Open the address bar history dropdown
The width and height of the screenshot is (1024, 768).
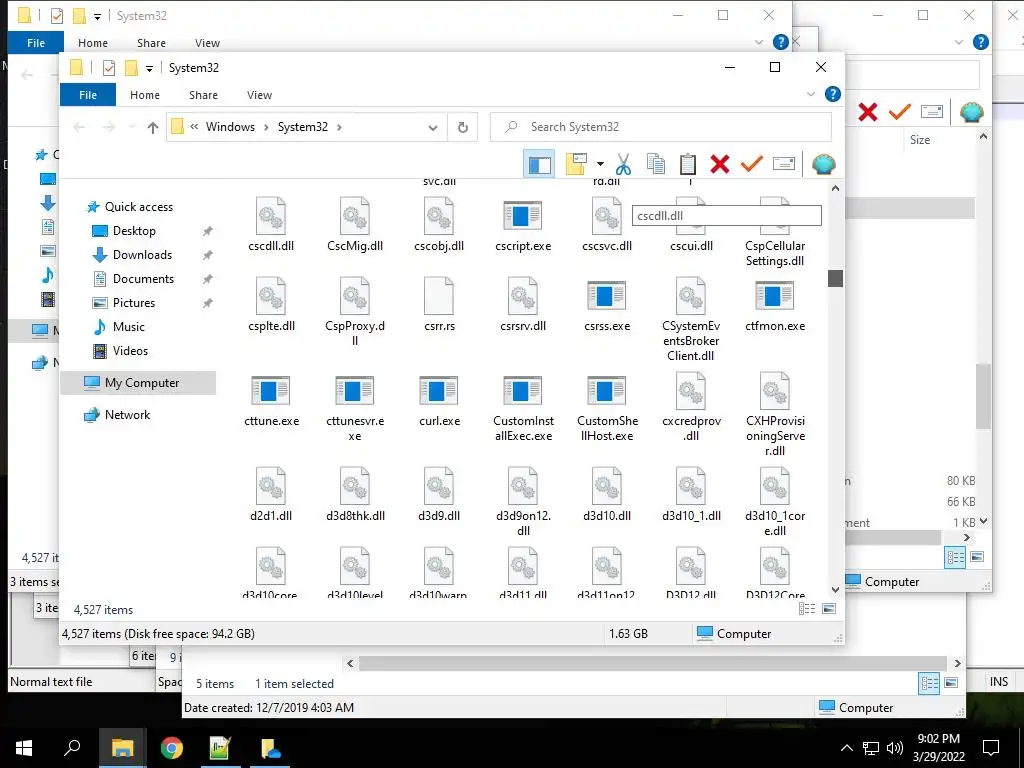(432, 127)
